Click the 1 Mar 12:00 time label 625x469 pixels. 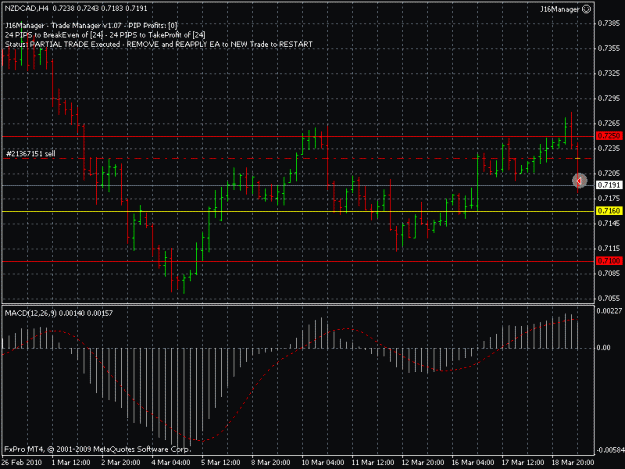[71, 462]
